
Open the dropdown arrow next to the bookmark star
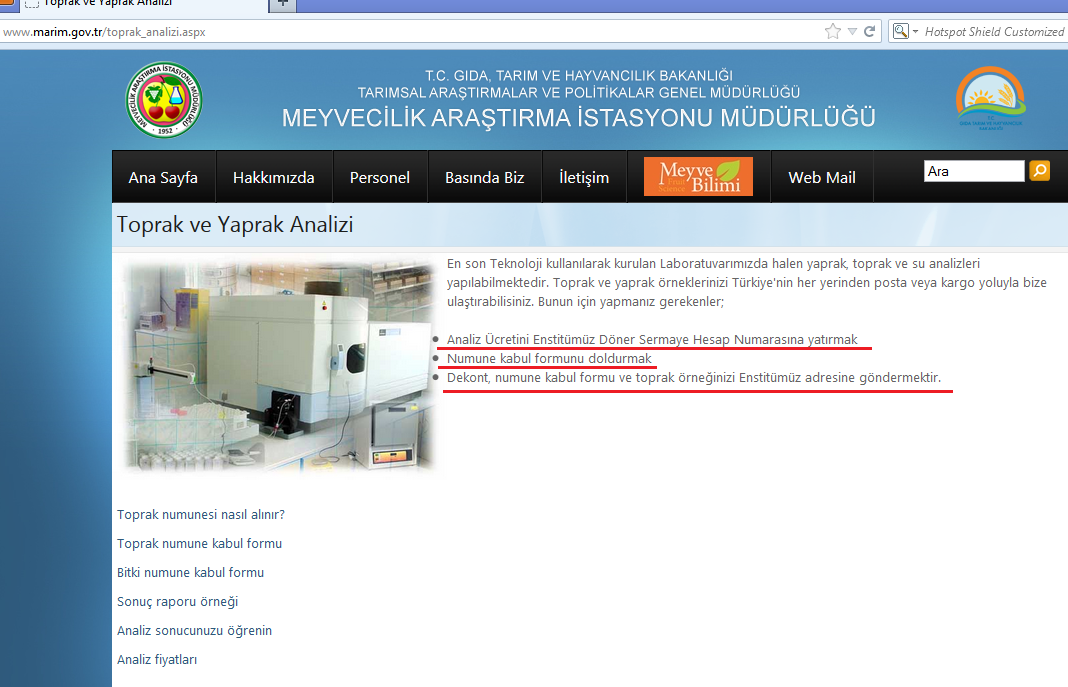click(851, 31)
